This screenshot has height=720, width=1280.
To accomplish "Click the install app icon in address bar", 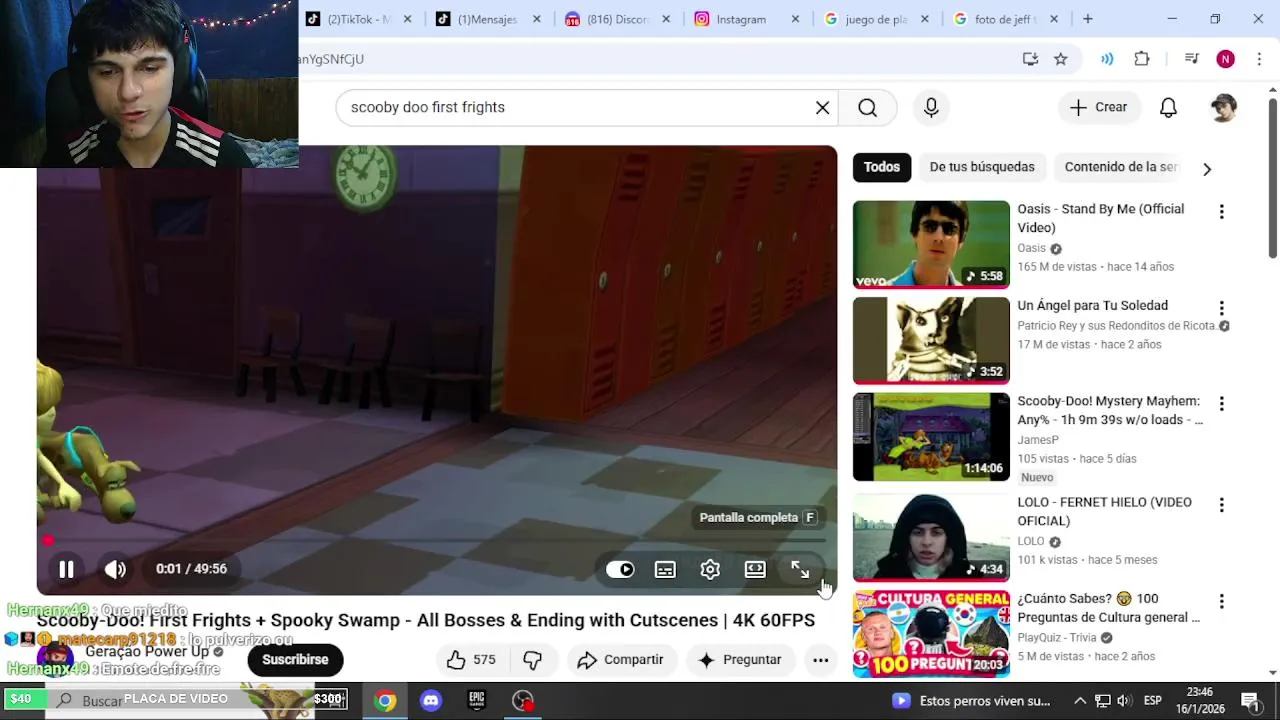I will [x=1030, y=59].
